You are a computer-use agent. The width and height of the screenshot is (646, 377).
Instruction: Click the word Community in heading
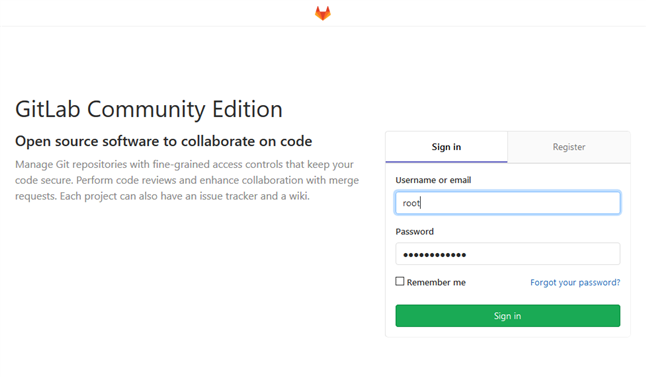click(x=146, y=110)
